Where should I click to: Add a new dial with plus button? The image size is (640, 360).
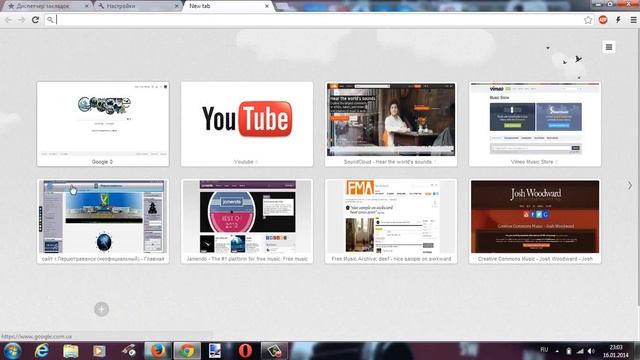point(101,309)
